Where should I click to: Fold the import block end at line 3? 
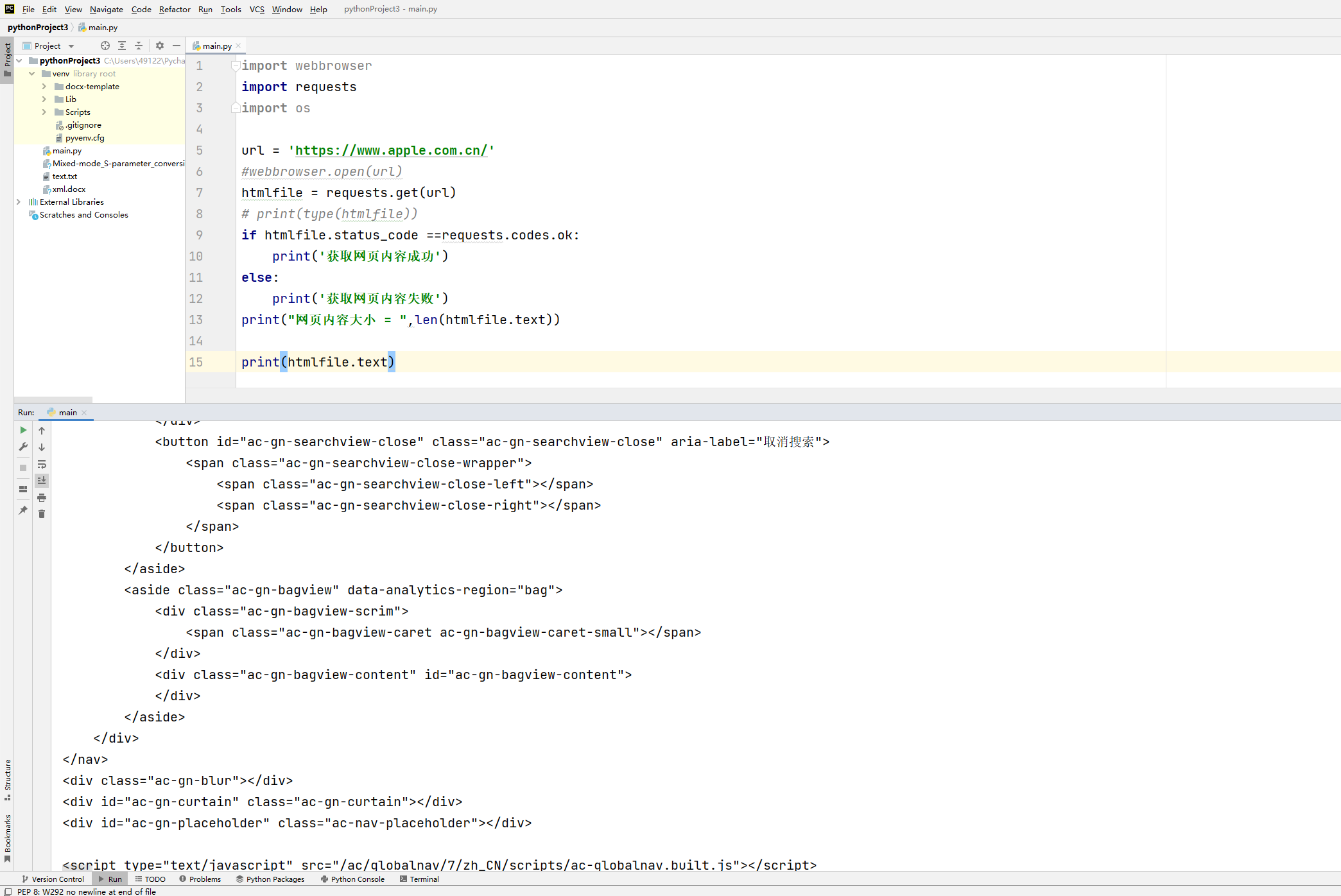point(236,108)
